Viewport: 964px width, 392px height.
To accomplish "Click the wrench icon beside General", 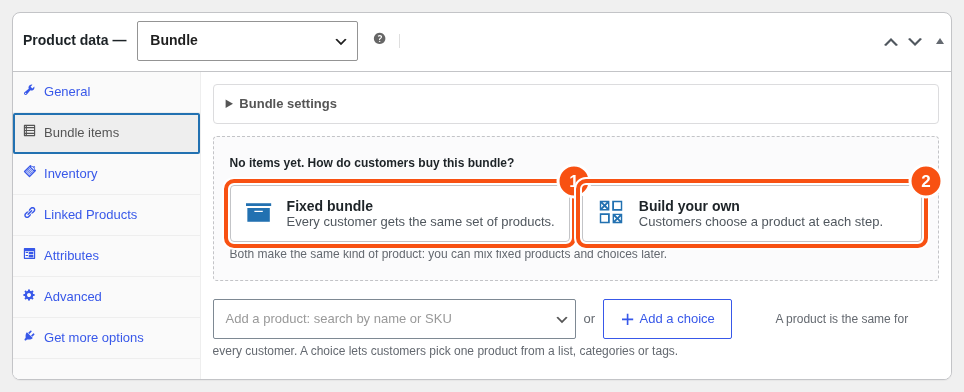I will pyautogui.click(x=29, y=90).
